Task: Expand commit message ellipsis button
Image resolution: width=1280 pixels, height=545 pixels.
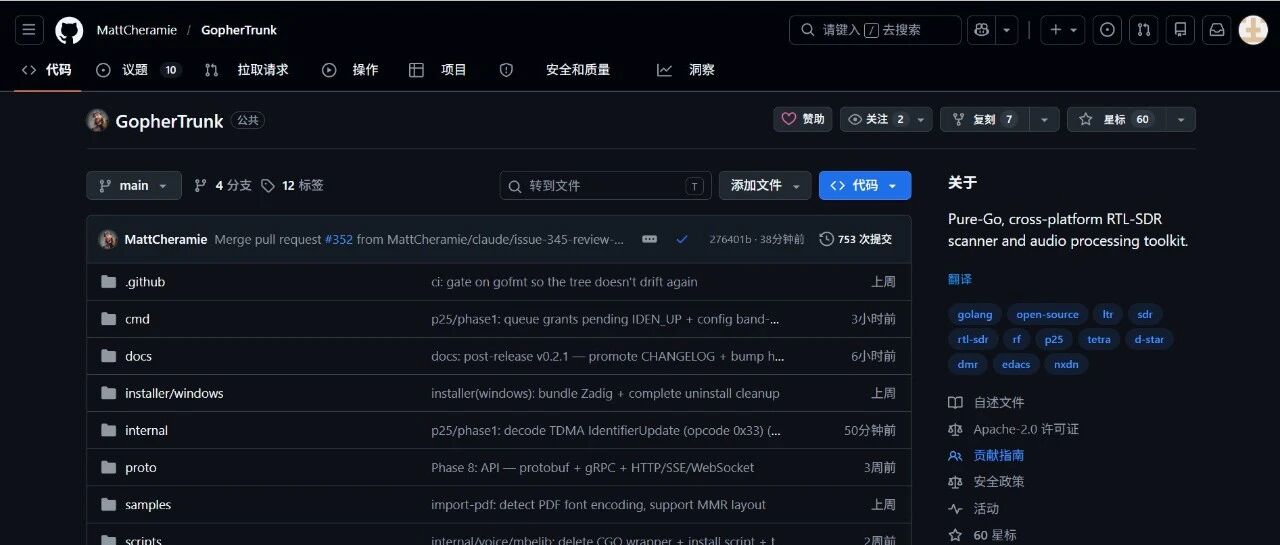Action: point(649,239)
